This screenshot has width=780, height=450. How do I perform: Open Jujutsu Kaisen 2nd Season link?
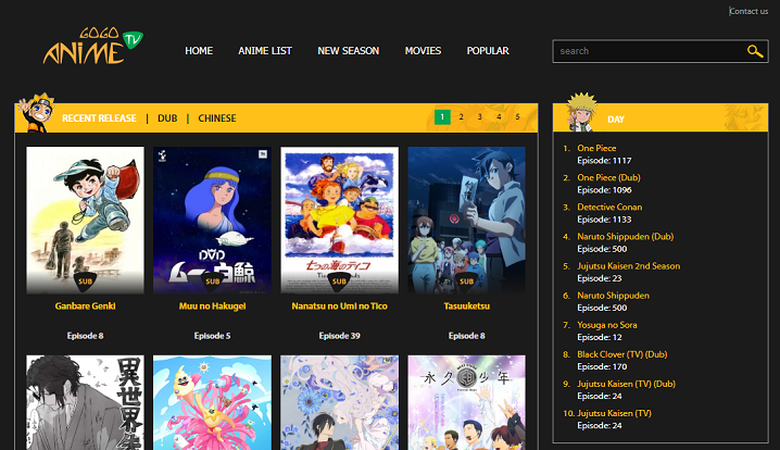[x=628, y=266]
